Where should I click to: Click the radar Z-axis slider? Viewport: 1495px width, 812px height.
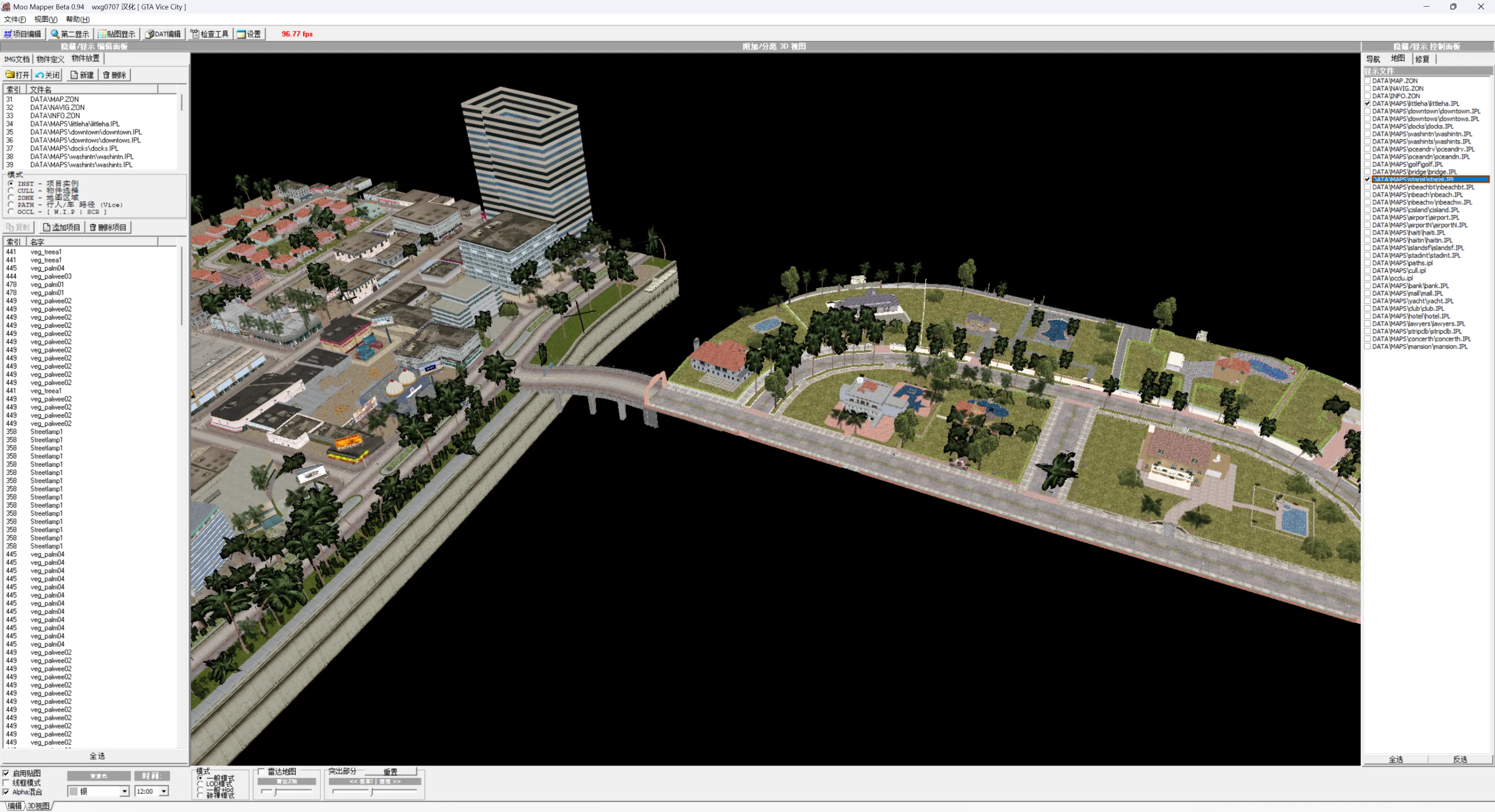(286, 791)
